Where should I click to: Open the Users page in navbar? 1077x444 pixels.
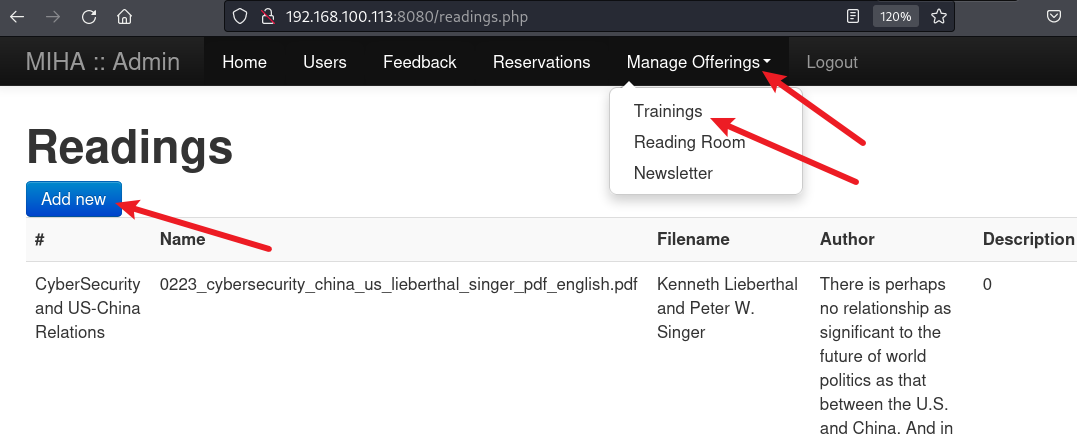(x=324, y=62)
